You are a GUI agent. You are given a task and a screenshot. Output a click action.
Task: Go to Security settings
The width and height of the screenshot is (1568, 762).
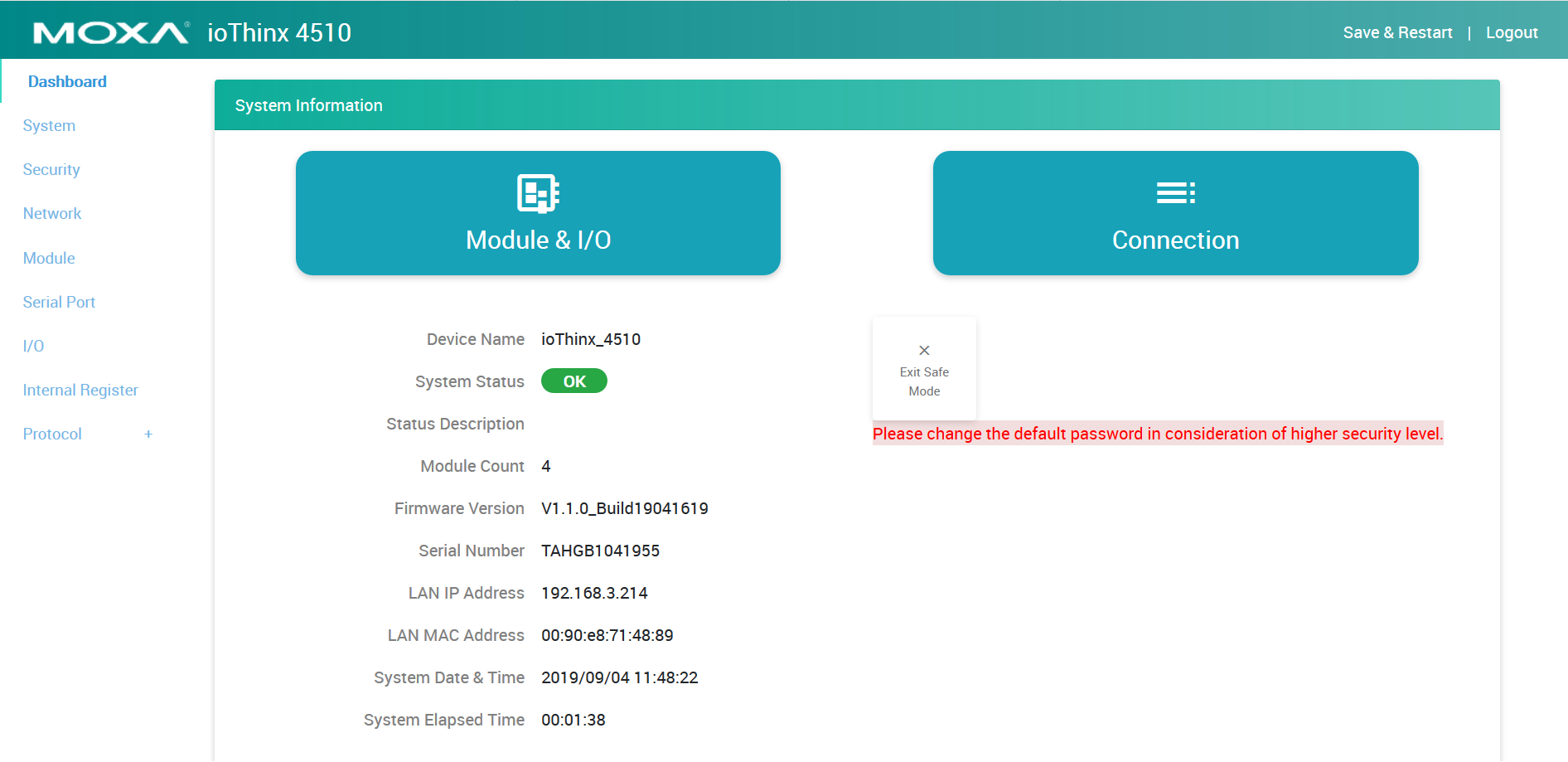click(51, 169)
